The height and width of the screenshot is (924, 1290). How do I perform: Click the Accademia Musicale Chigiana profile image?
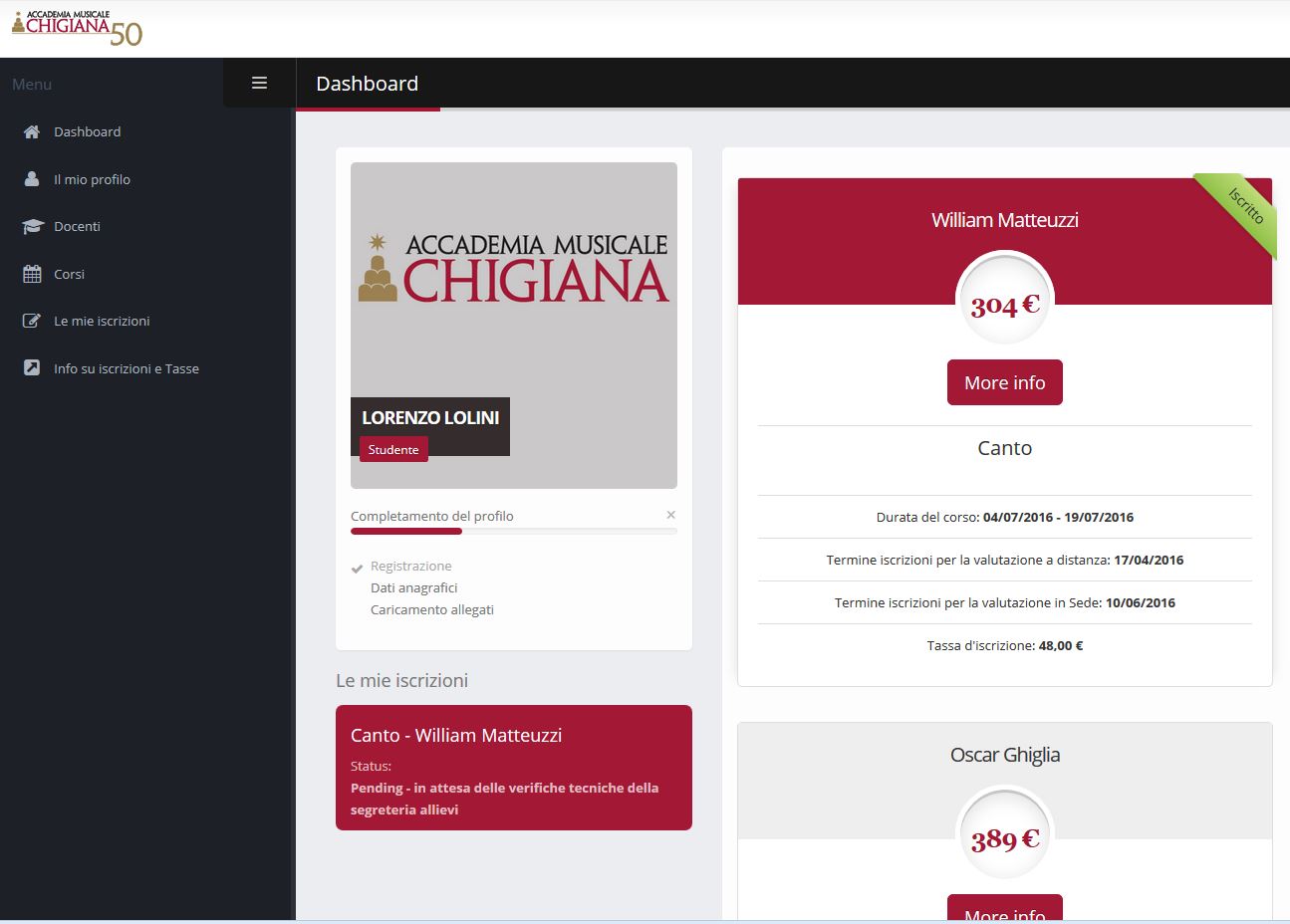(514, 326)
